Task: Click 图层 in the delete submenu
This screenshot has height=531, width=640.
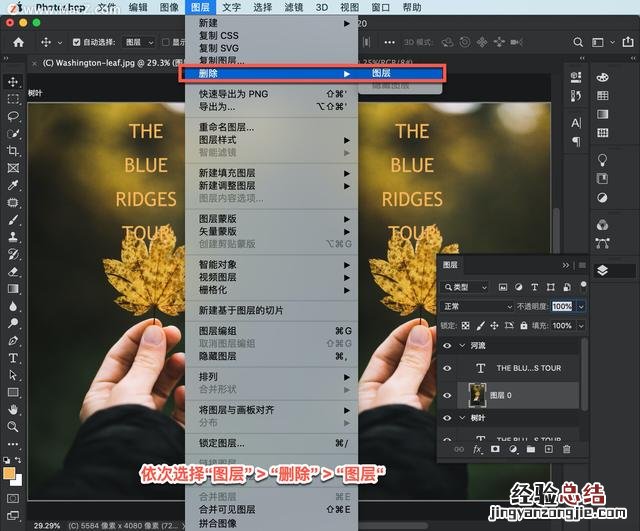Action: [381, 74]
